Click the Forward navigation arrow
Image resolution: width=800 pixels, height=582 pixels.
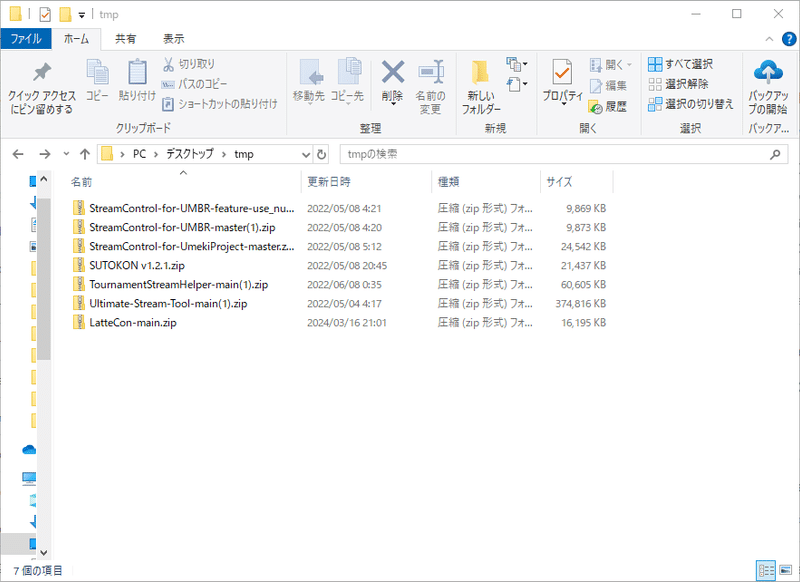[x=45, y=154]
